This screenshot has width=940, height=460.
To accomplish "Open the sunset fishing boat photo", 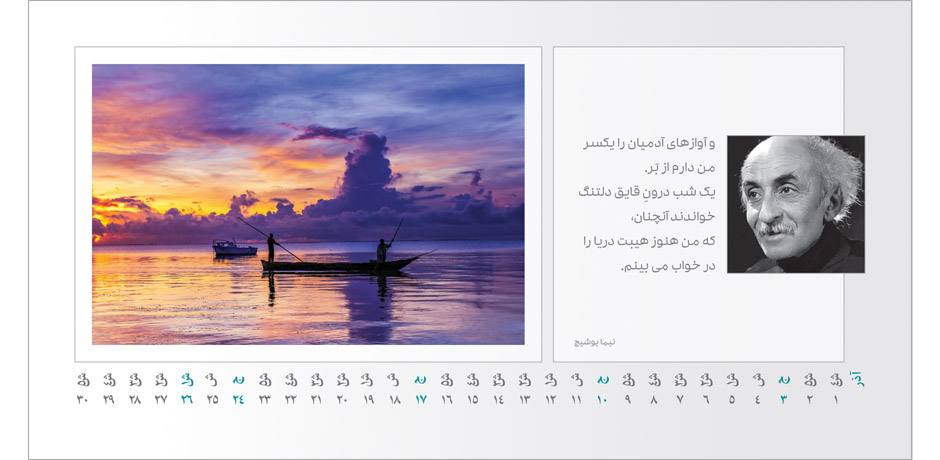I will click(x=308, y=204).
